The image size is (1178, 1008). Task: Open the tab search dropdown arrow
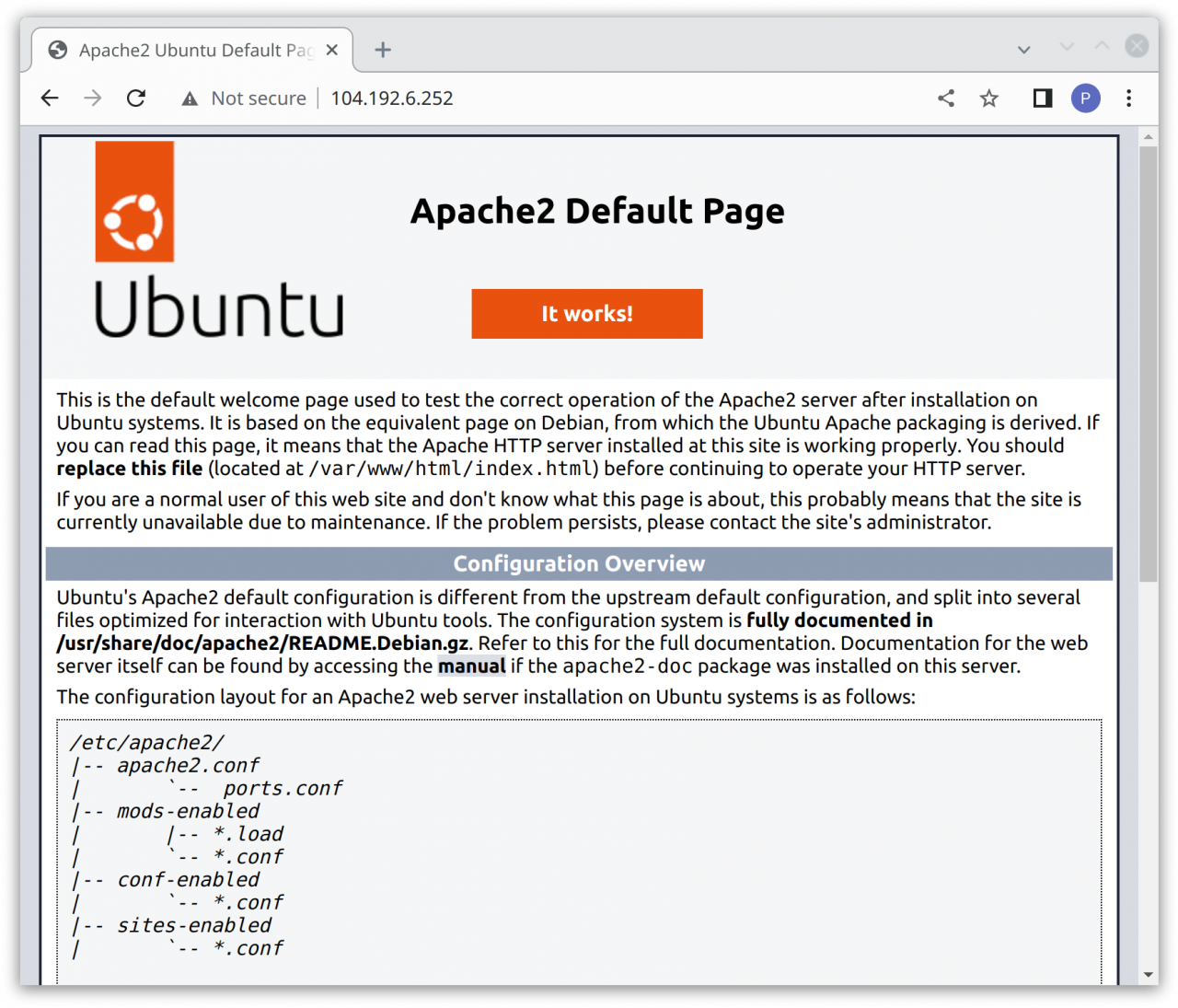(x=1023, y=50)
